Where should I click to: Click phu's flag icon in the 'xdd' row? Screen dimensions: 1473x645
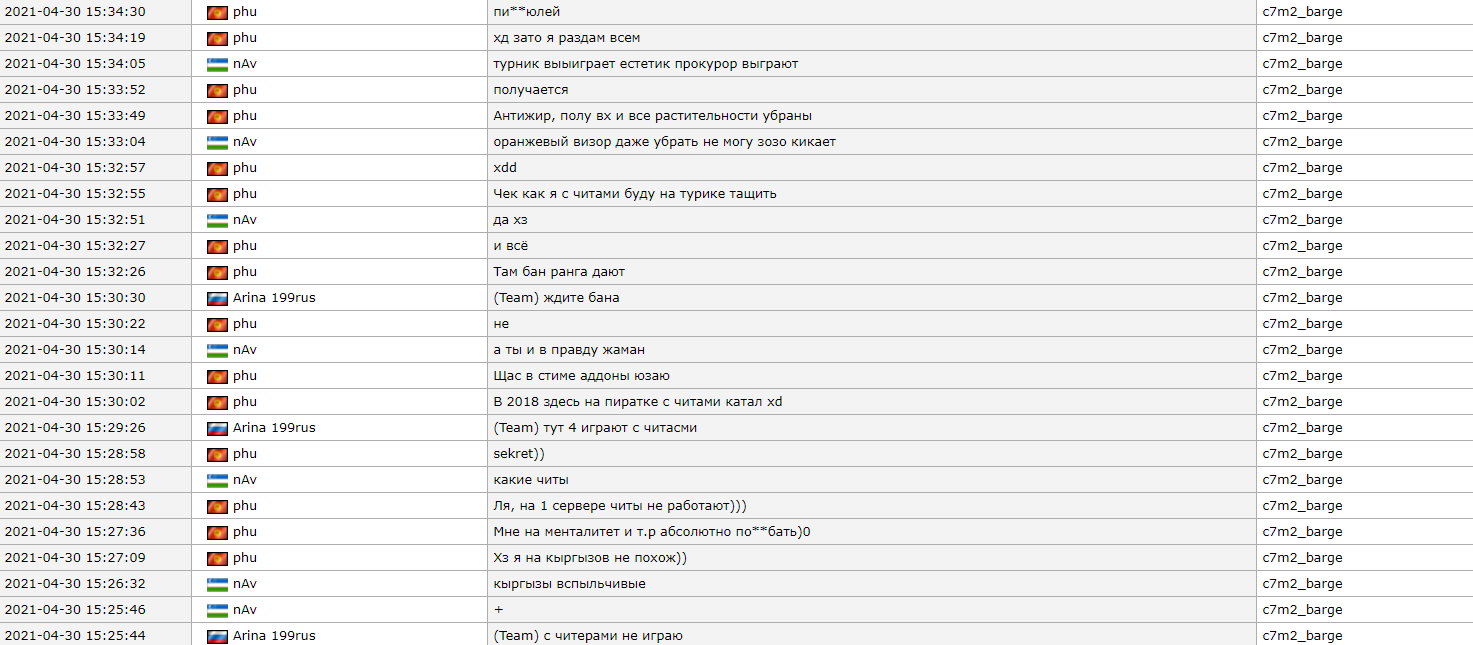click(217, 168)
